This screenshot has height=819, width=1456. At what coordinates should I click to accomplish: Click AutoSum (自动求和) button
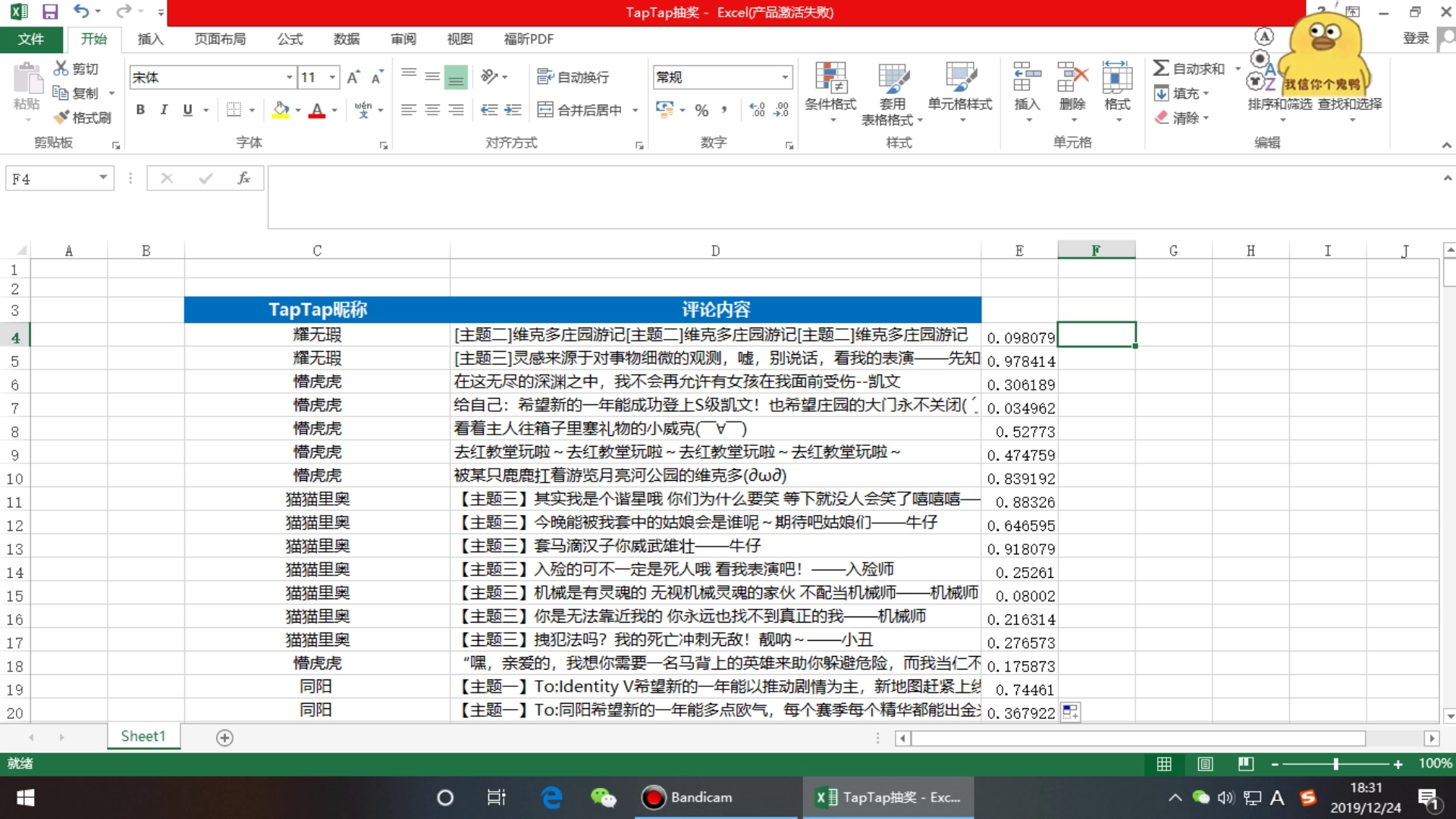[x=1189, y=68]
